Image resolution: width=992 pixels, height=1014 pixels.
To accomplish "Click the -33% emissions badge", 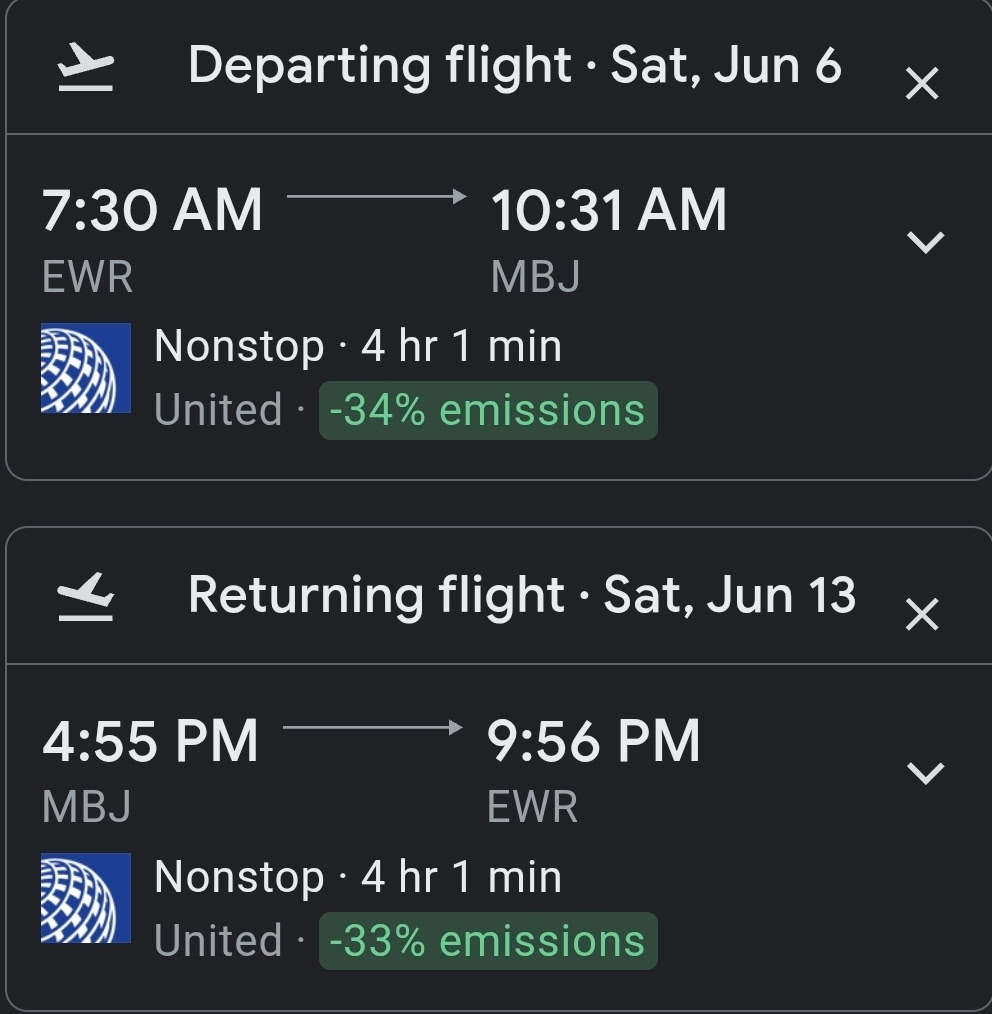I will click(x=488, y=941).
